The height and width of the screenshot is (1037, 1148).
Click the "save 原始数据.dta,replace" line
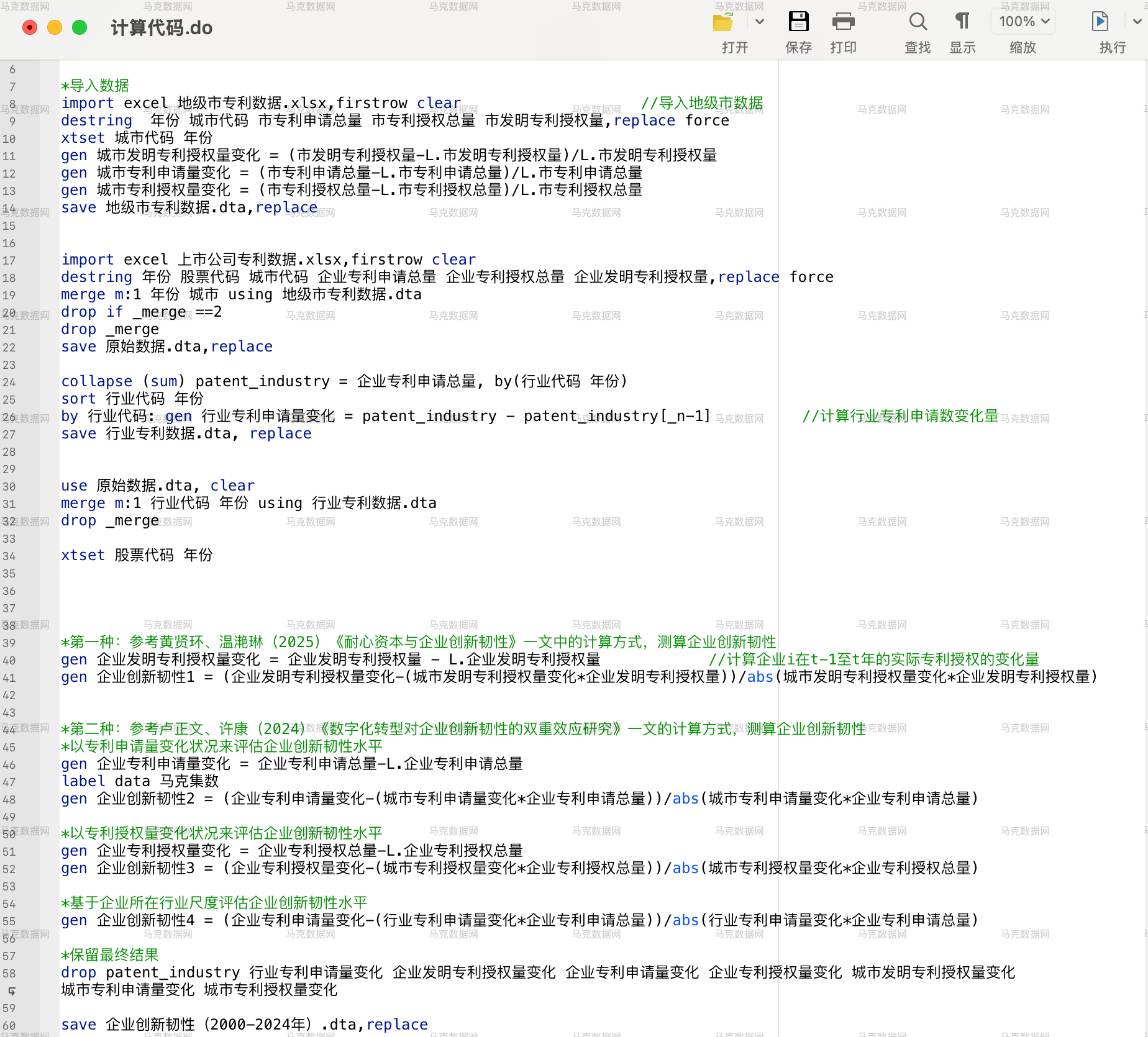pos(166,346)
